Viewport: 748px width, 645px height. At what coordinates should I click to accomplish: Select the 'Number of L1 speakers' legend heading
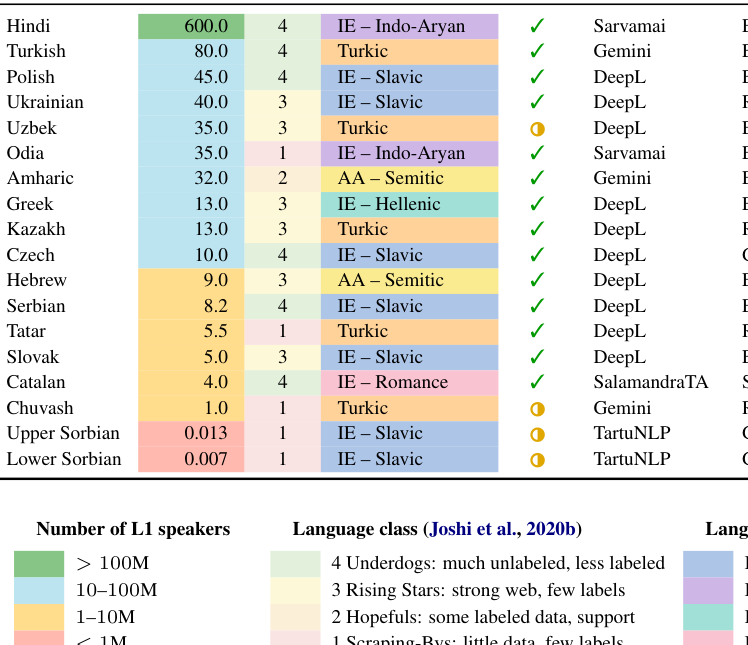tap(133, 529)
